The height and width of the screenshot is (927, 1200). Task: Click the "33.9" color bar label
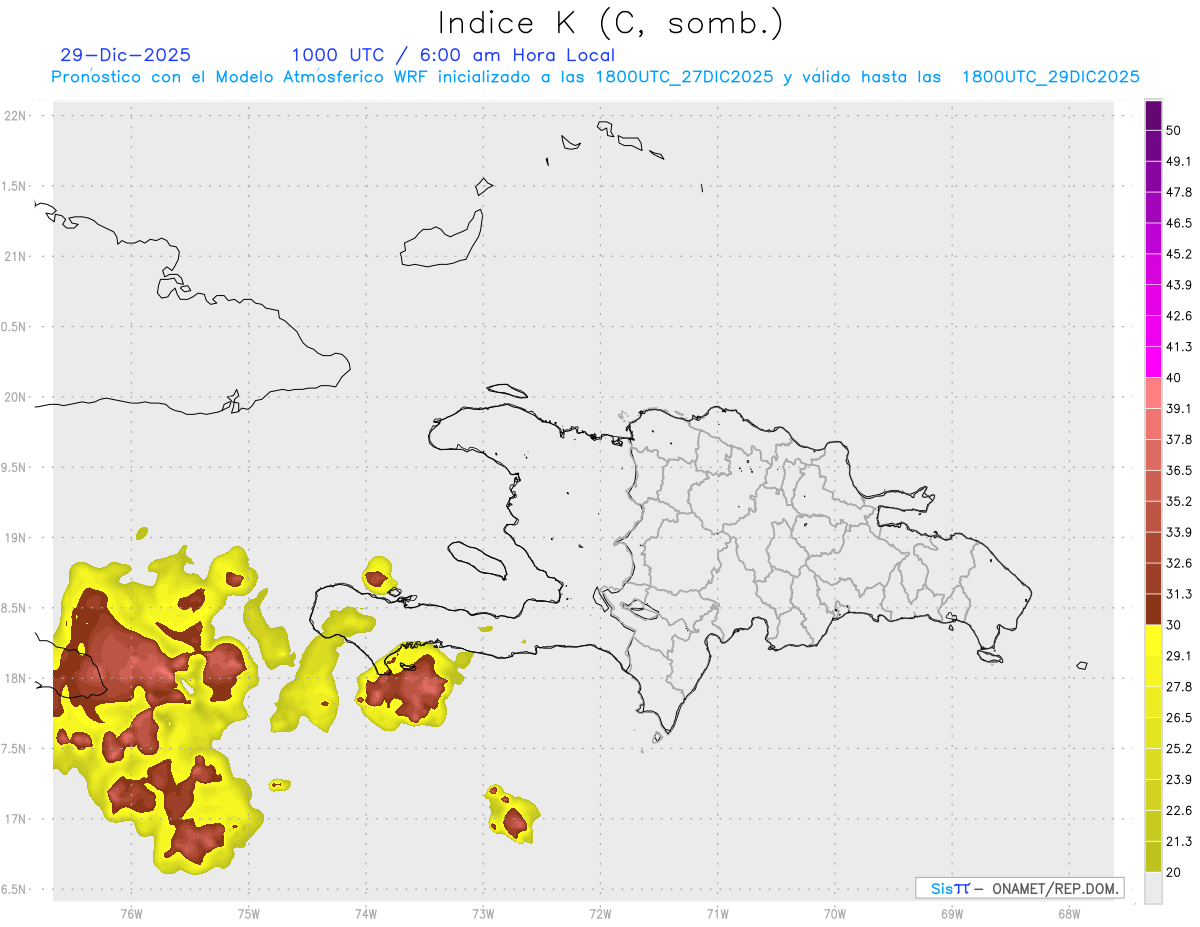1179,532
